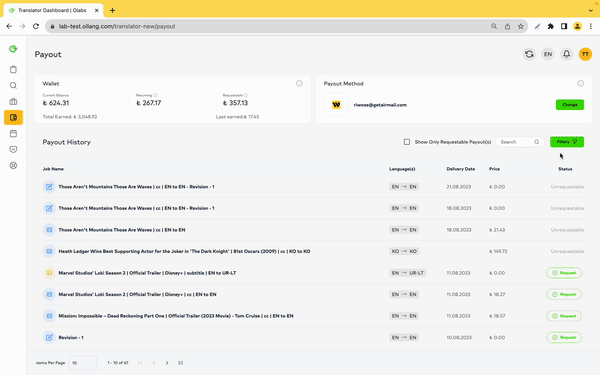The height and width of the screenshot is (375, 600).
Task: Open the EN language selector
Action: point(548,54)
